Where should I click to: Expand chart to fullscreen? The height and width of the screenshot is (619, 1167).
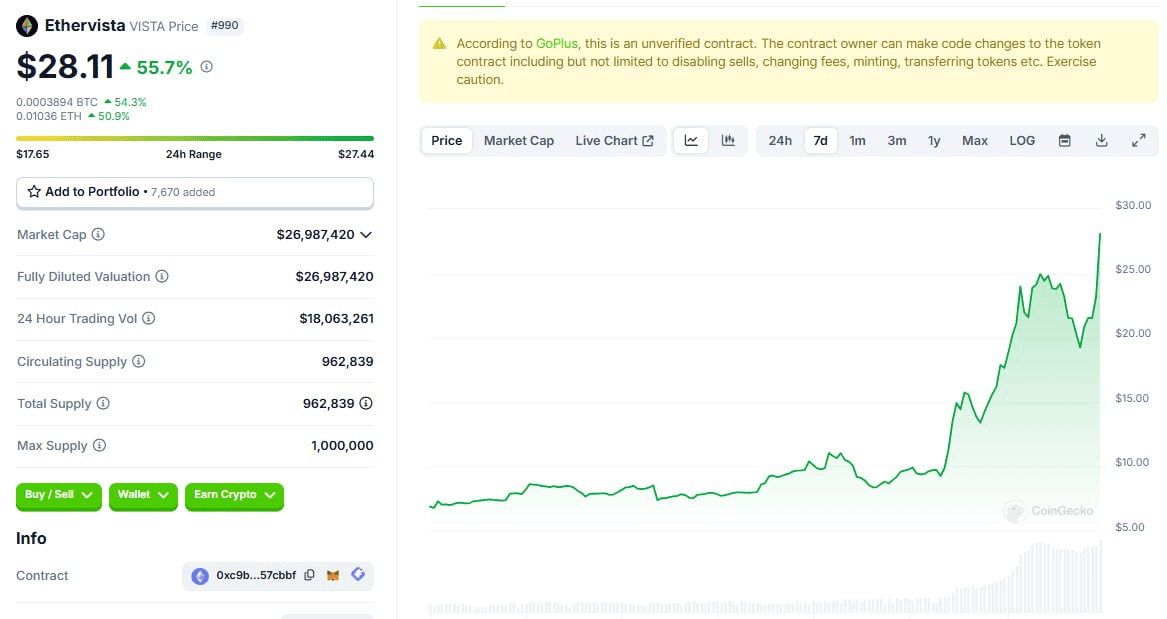pos(1139,141)
